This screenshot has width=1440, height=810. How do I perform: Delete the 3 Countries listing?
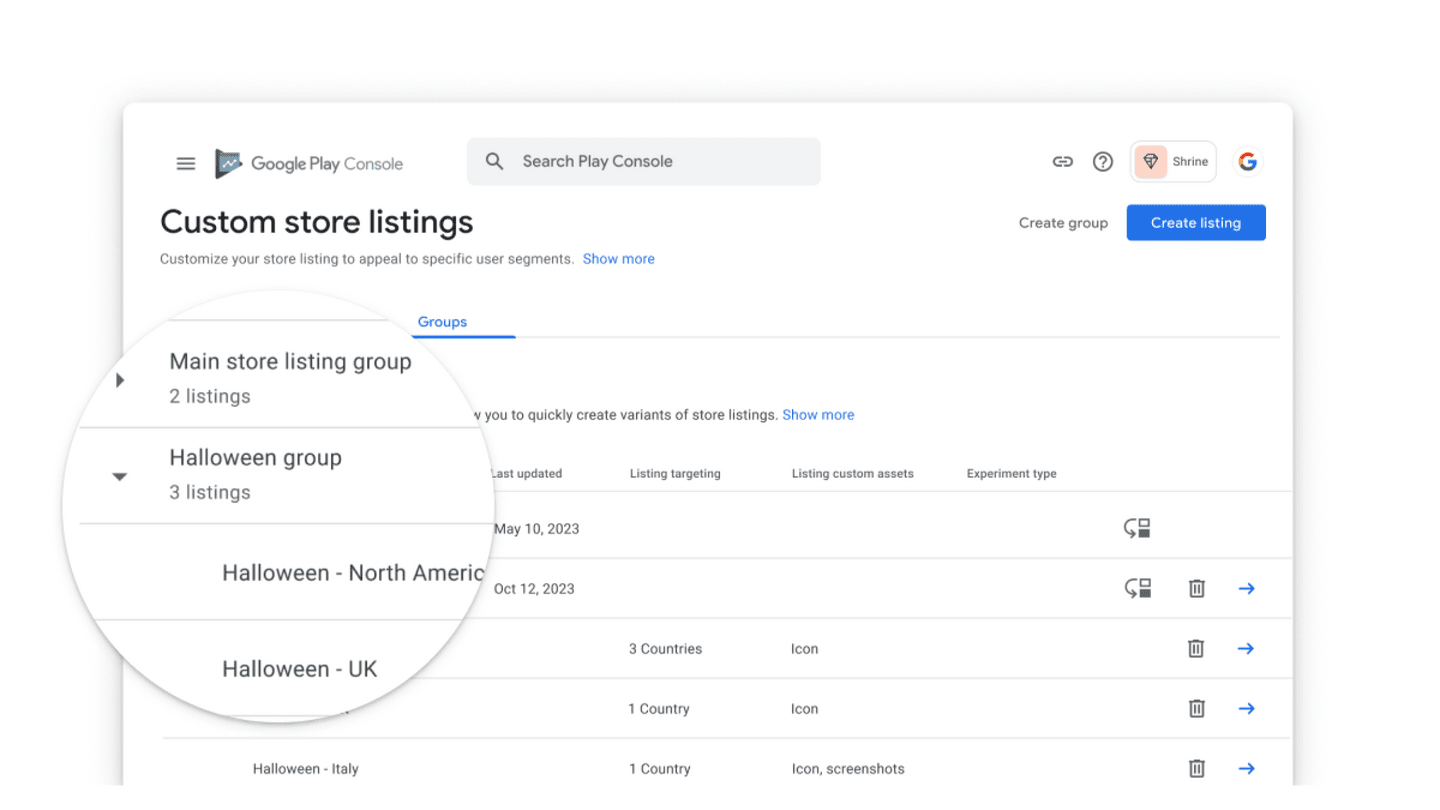1196,649
